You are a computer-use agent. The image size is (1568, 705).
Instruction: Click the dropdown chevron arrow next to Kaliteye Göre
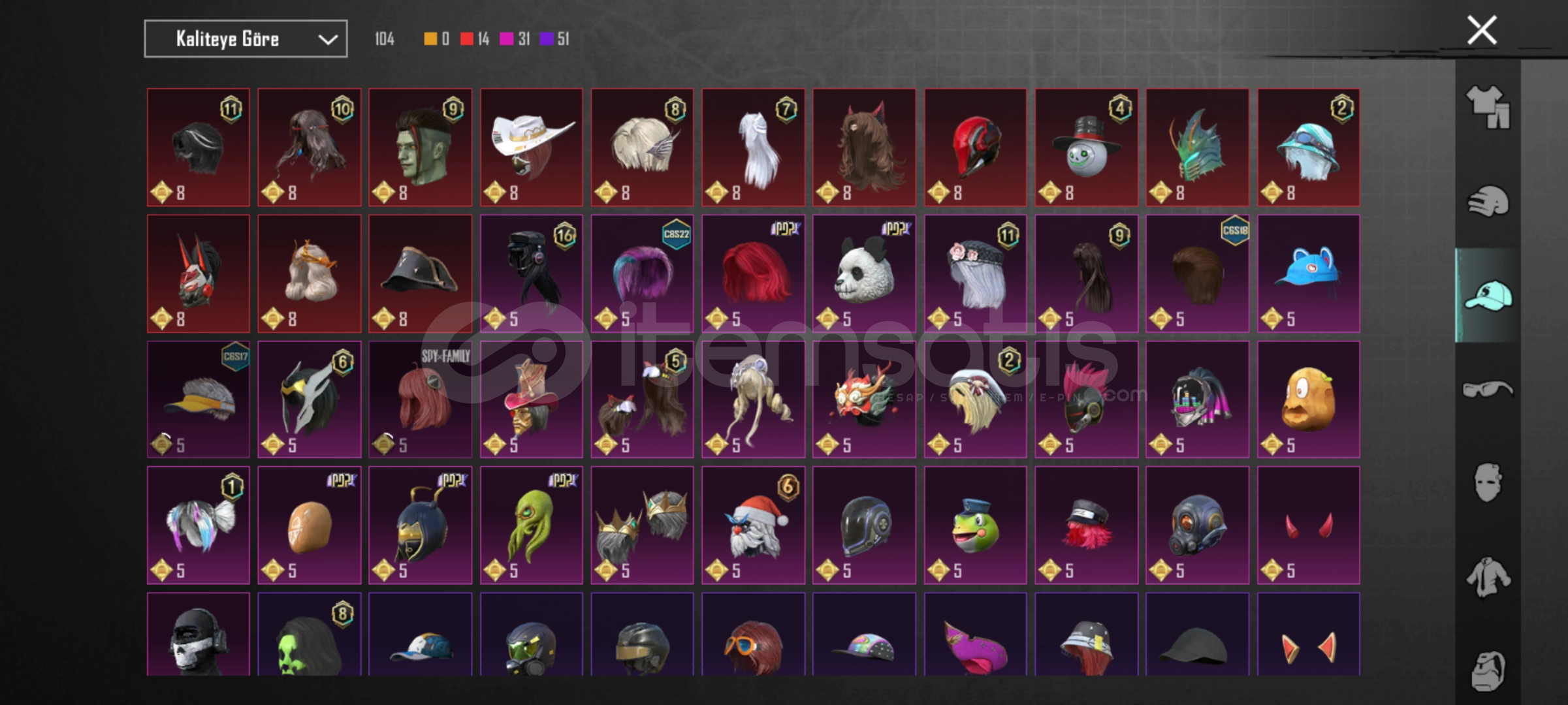click(328, 40)
